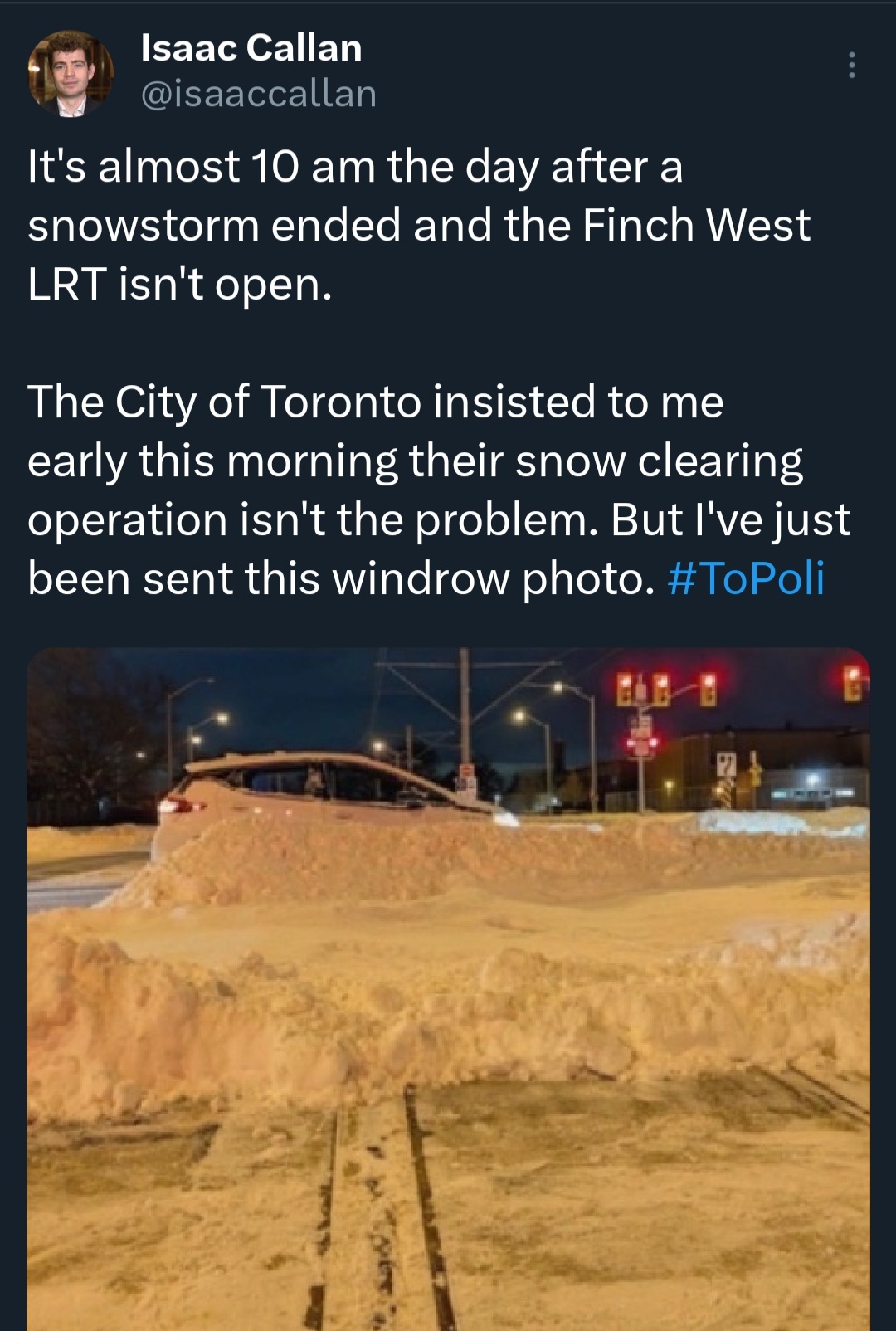This screenshot has height=1331, width=896.
Task: Click the paragraph starting The City of Toronto
Action: [439, 490]
